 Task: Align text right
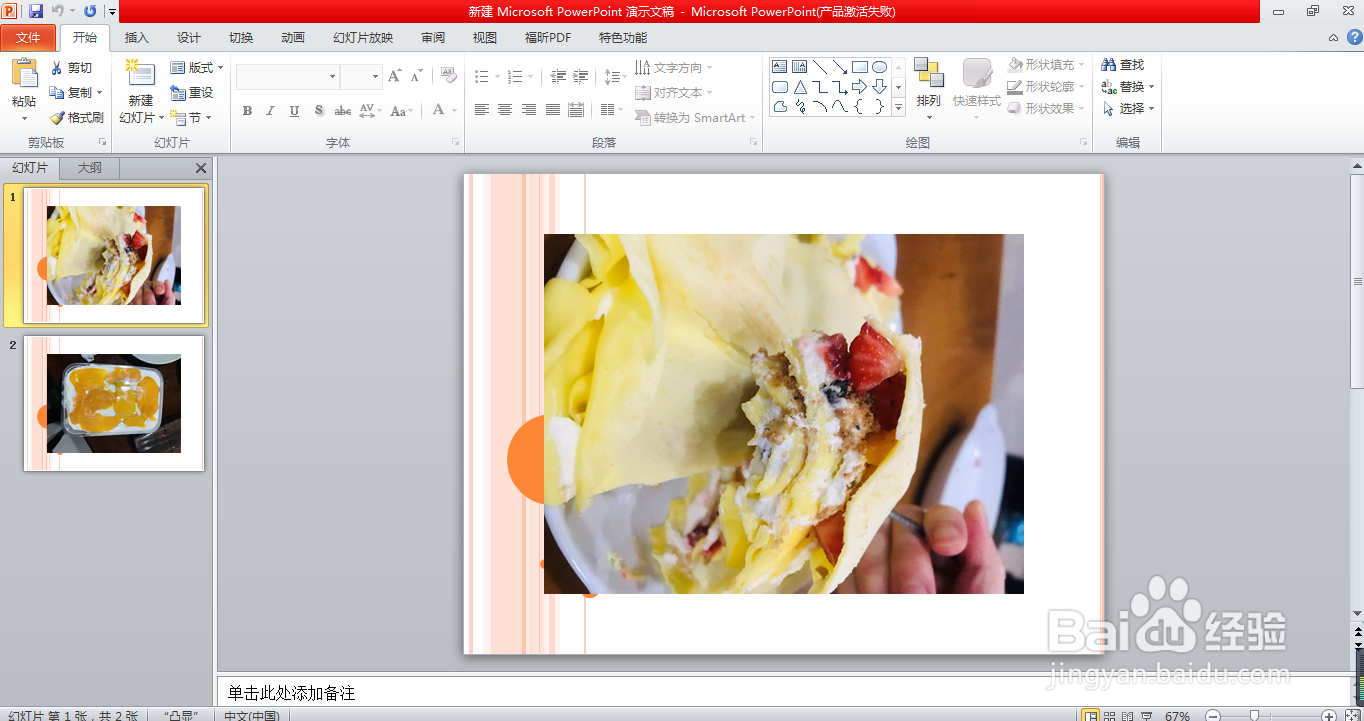[x=529, y=110]
